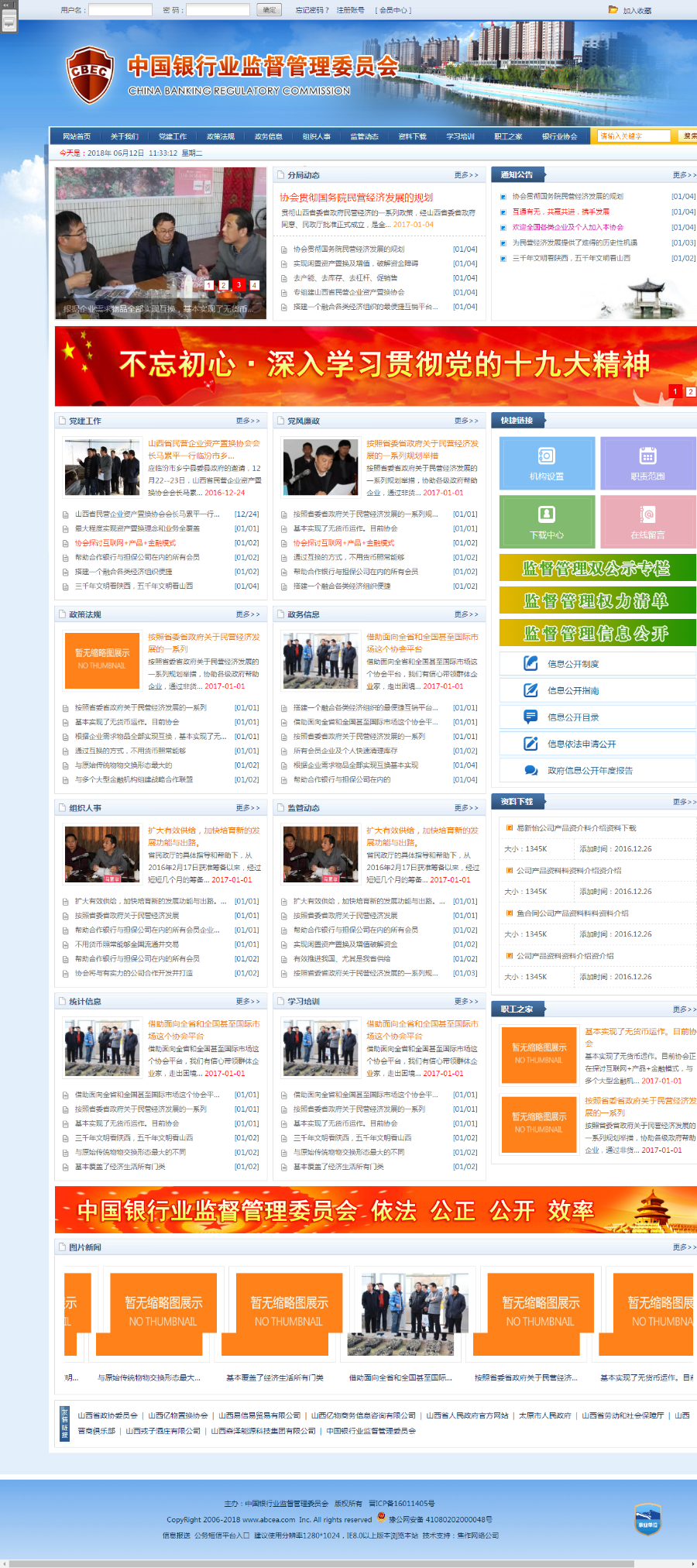
Task: Open 关于我们 in the navigation bar
Action: (125, 136)
